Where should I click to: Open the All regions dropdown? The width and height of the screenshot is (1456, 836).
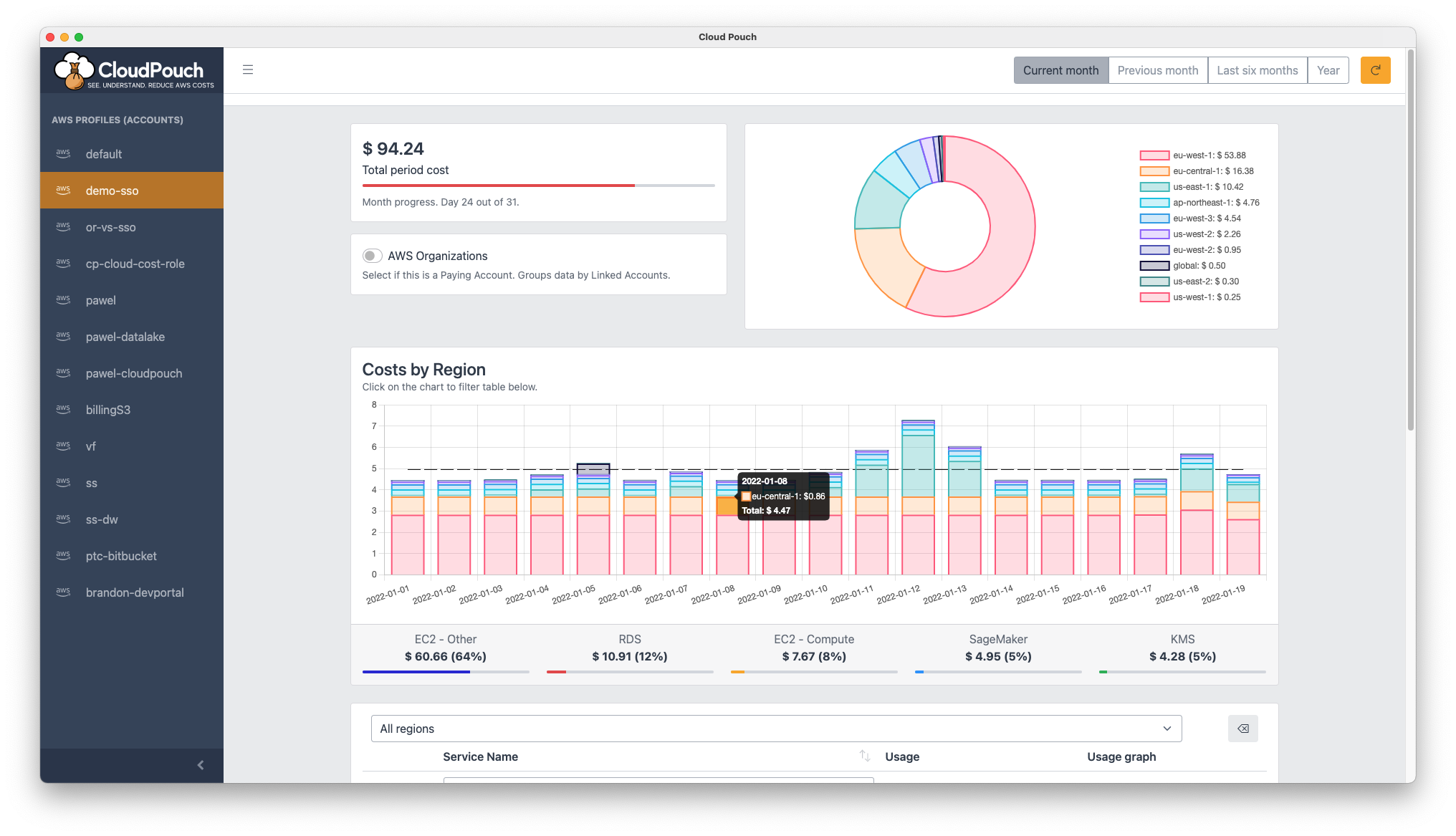click(x=776, y=729)
